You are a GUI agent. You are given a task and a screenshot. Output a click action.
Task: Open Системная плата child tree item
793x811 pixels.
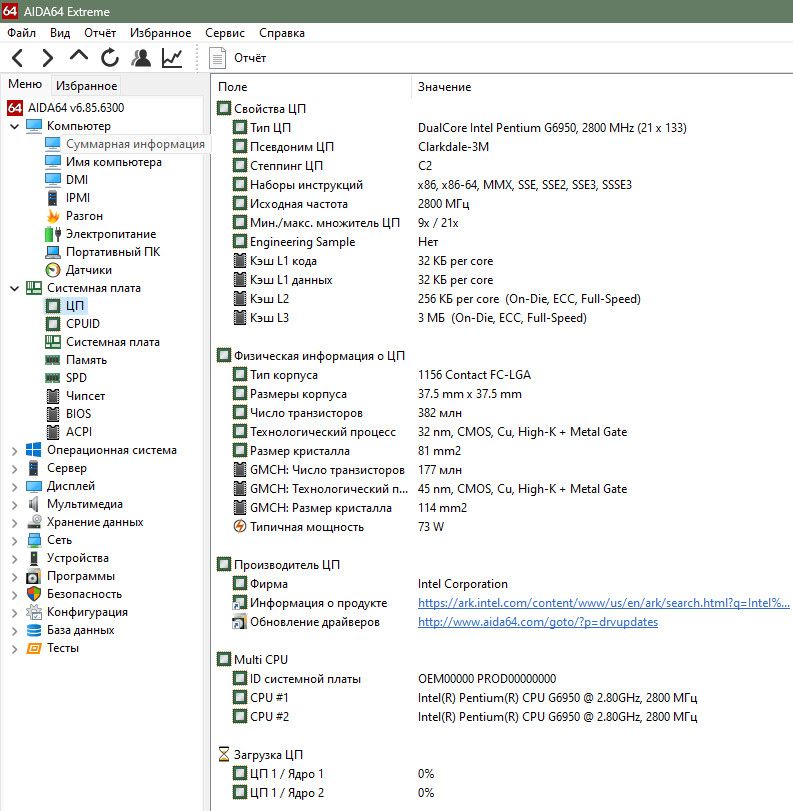pos(113,342)
